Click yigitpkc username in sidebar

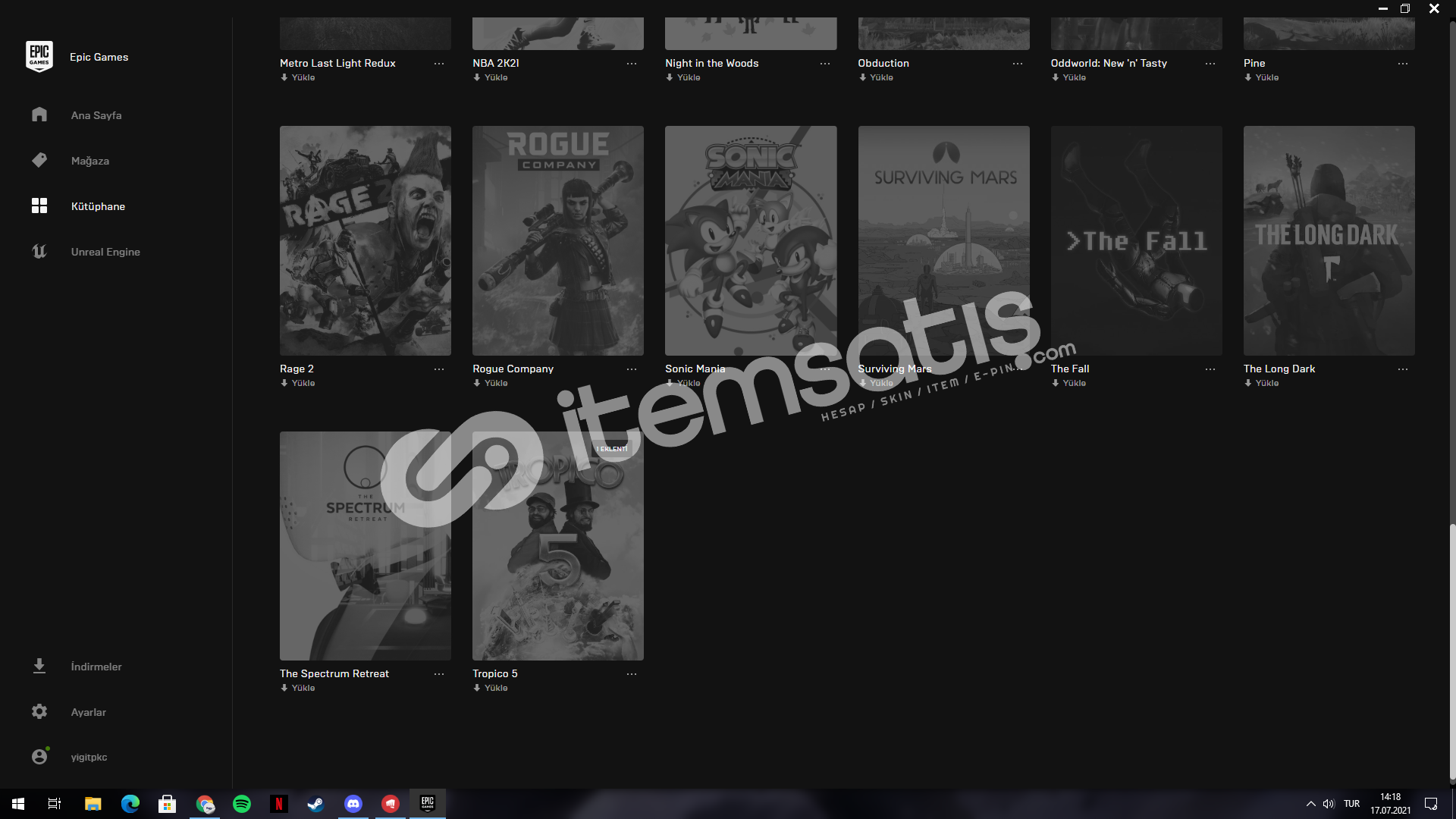(89, 757)
